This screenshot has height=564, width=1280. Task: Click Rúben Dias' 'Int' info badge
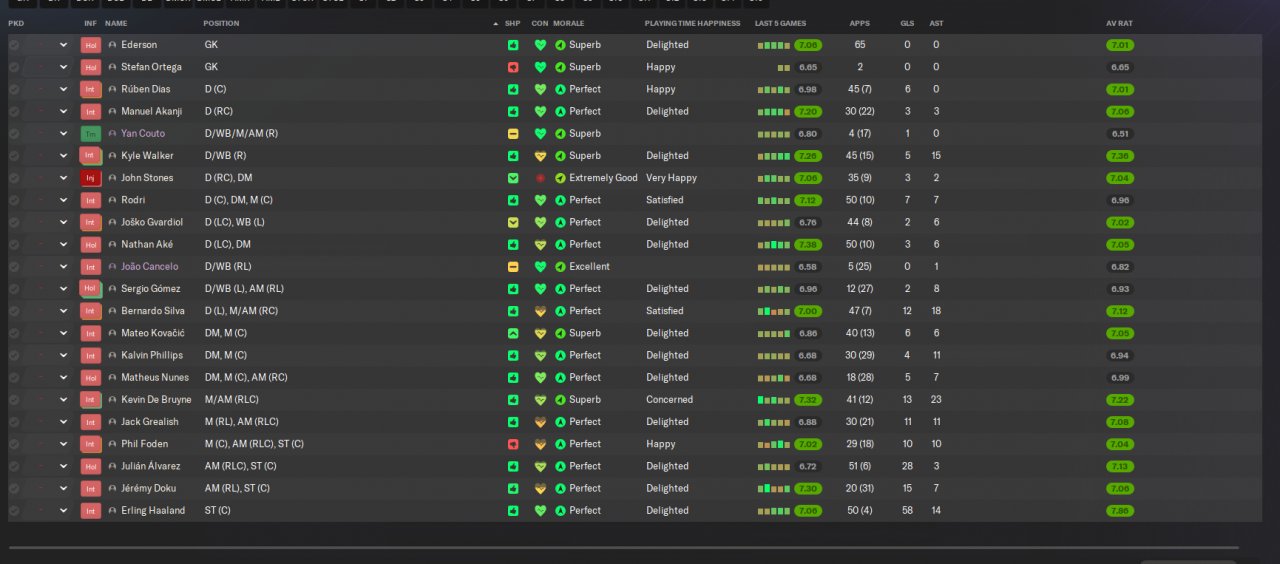click(91, 89)
